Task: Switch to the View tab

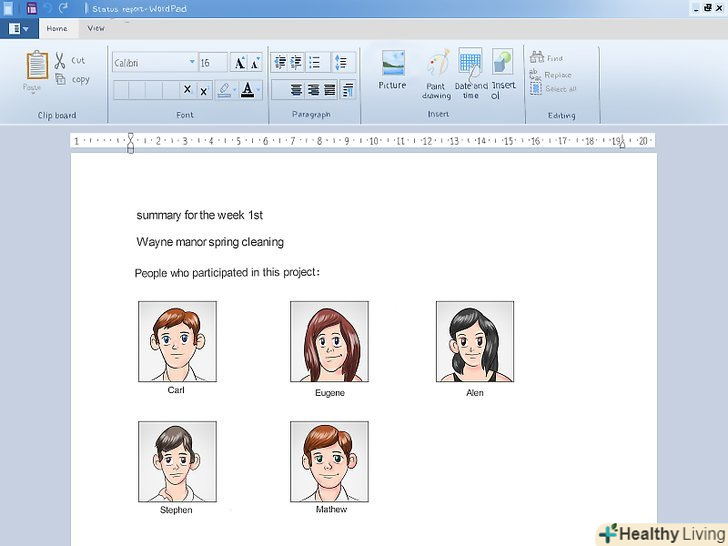Action: (x=96, y=29)
